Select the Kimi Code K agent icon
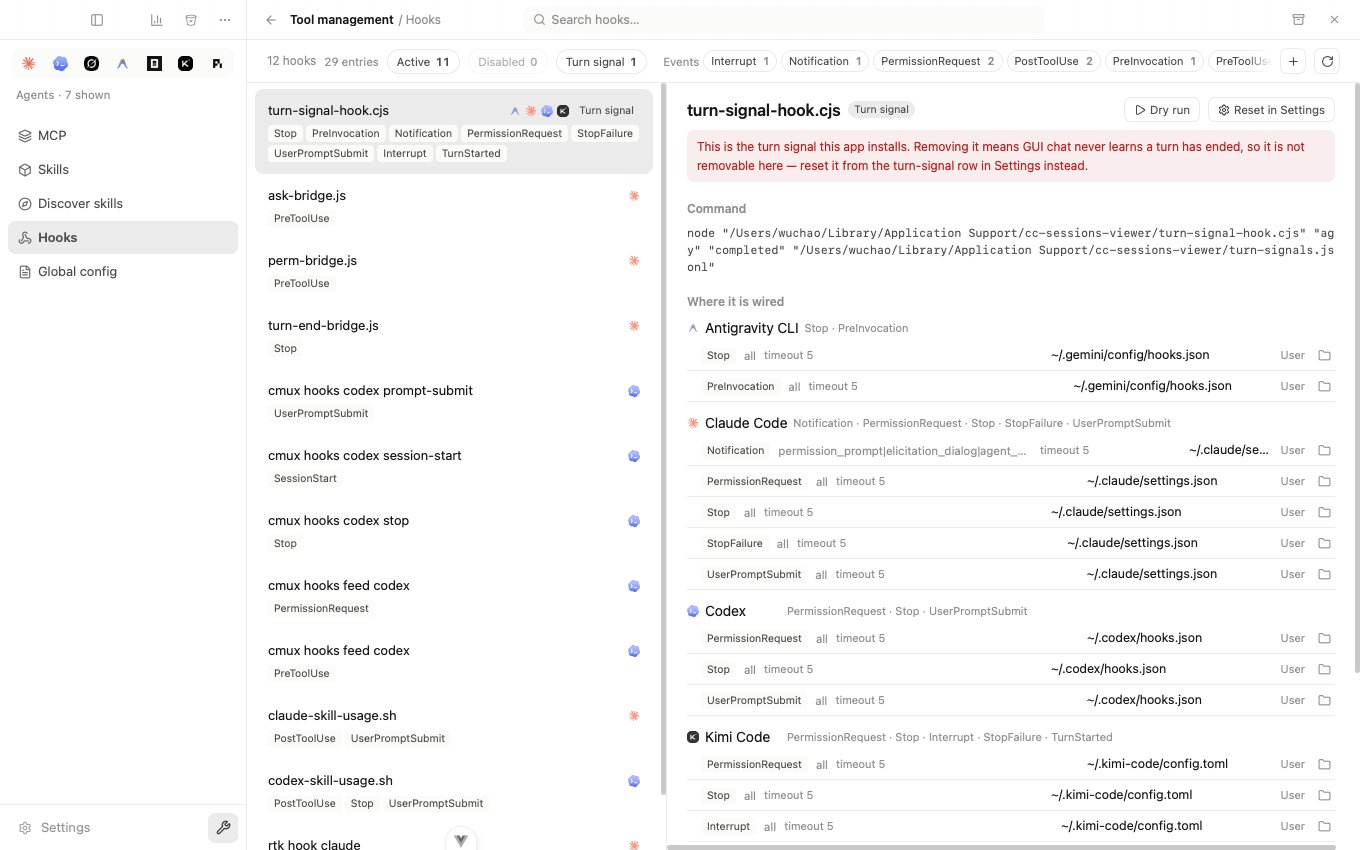Image resolution: width=1360 pixels, height=850 pixels. click(185, 63)
